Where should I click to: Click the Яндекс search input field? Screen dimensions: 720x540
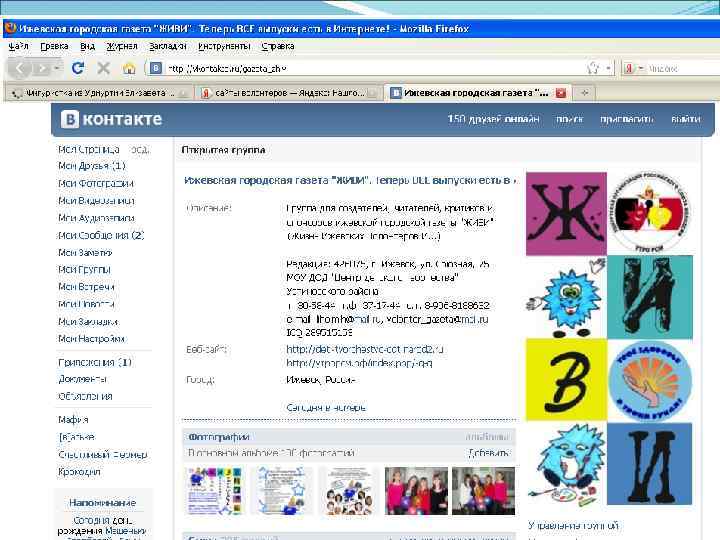coord(683,68)
